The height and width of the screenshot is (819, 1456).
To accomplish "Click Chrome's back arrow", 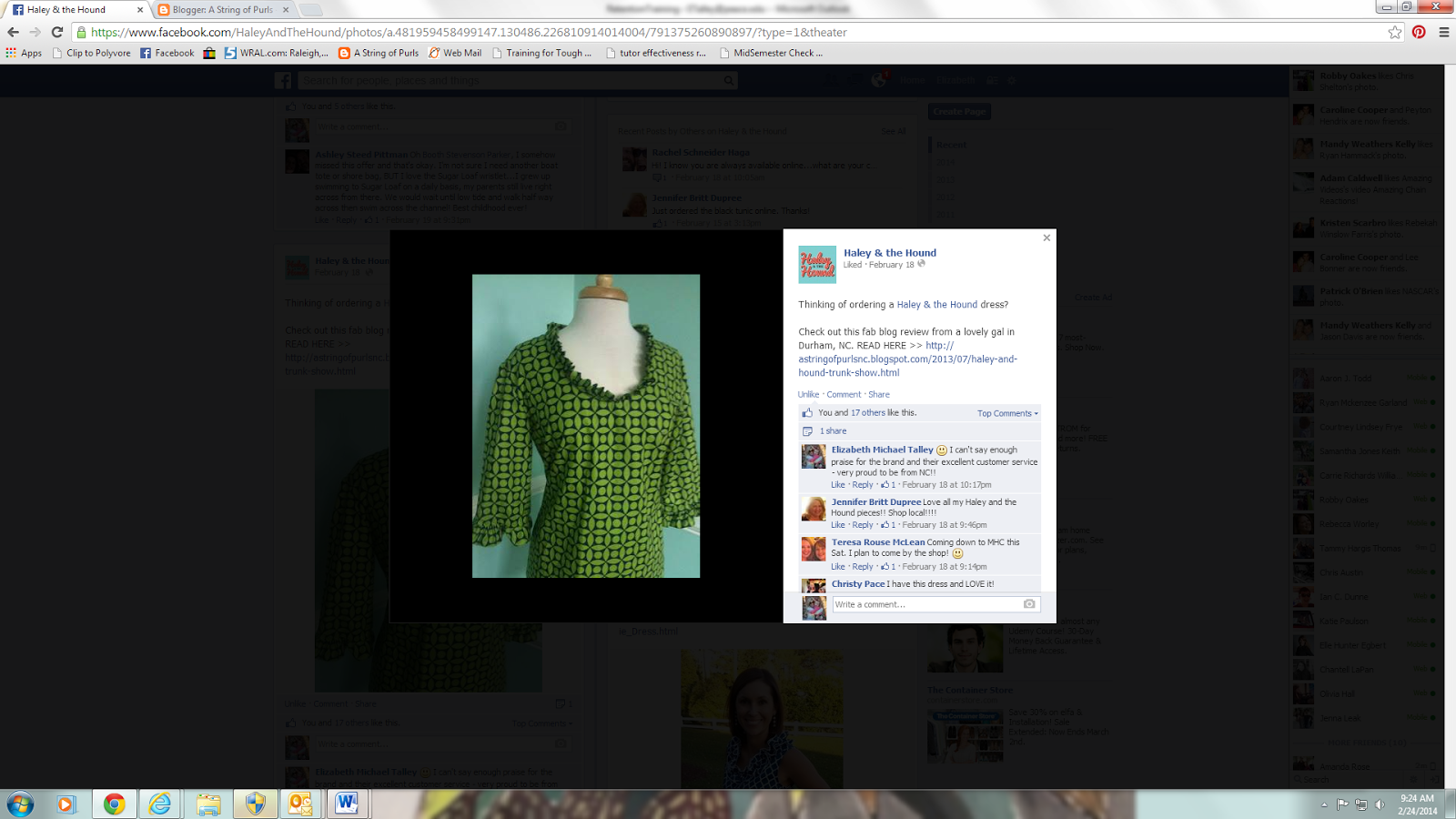I will pyautogui.click(x=13, y=32).
